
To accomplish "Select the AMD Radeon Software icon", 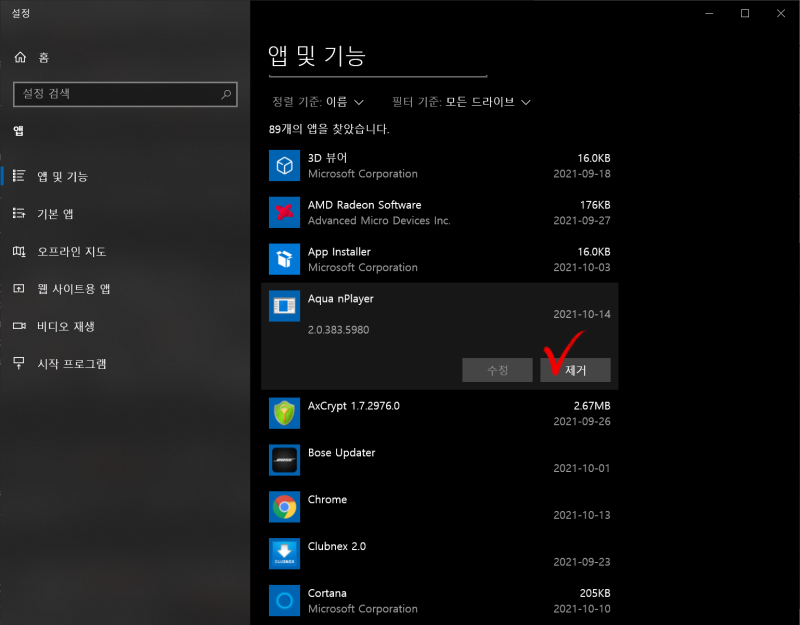I will [284, 212].
